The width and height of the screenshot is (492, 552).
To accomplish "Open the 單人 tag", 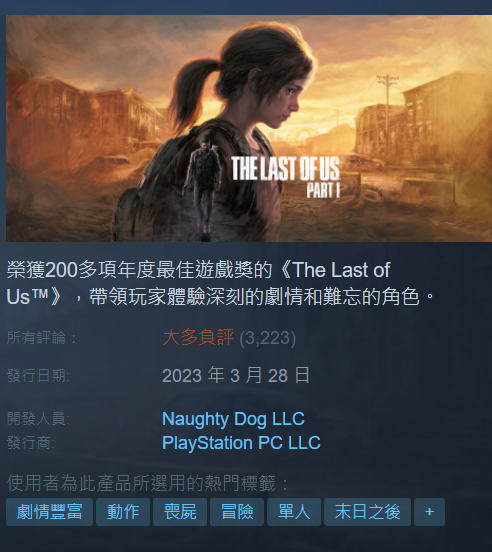I will [294, 512].
